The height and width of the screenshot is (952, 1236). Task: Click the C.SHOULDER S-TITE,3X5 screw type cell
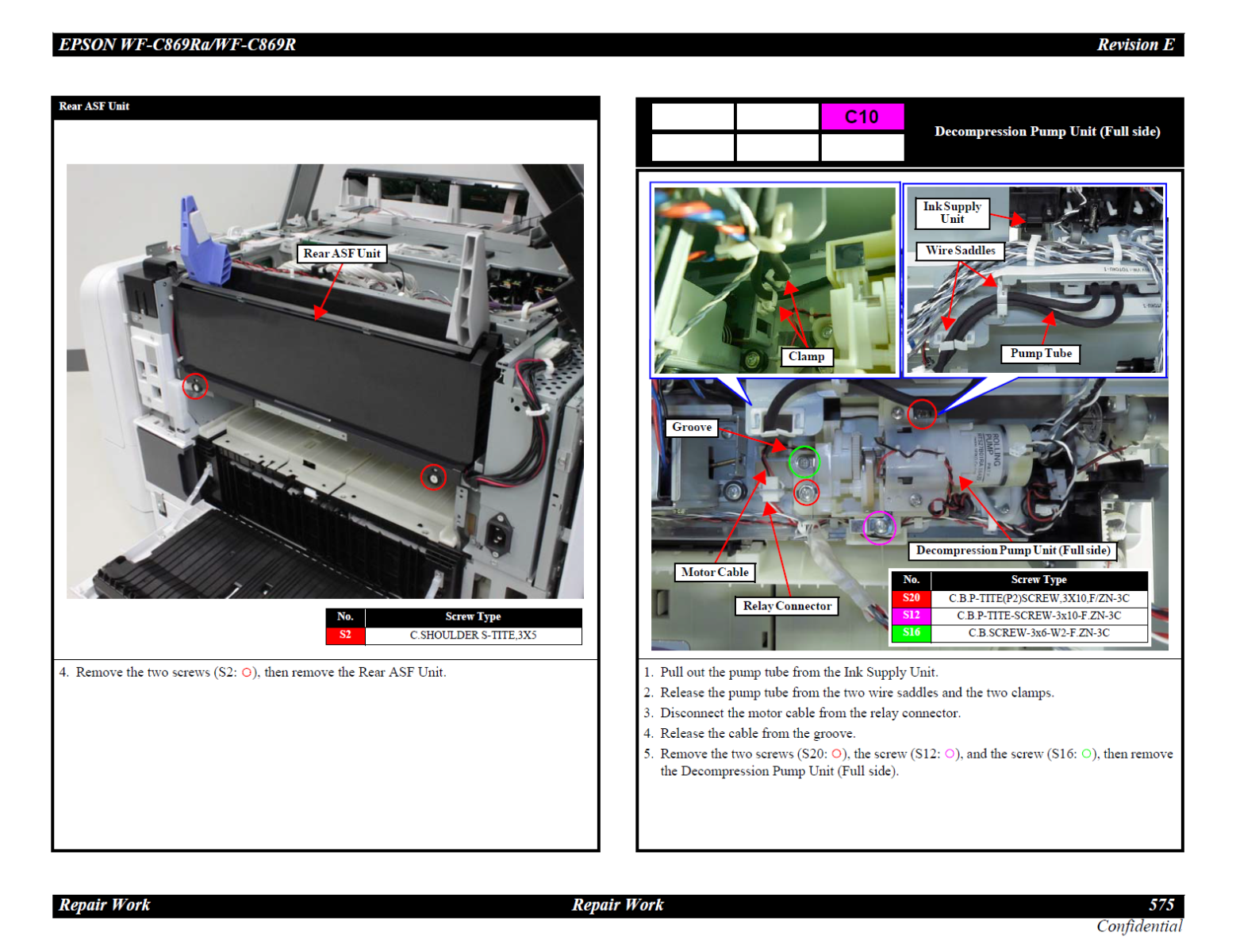tap(473, 635)
